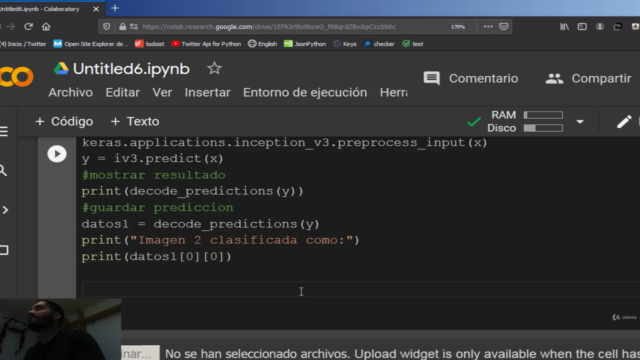Open the checker bookmark
Image resolution: width=640 pixels, height=360 pixels.
pyautogui.click(x=379, y=44)
